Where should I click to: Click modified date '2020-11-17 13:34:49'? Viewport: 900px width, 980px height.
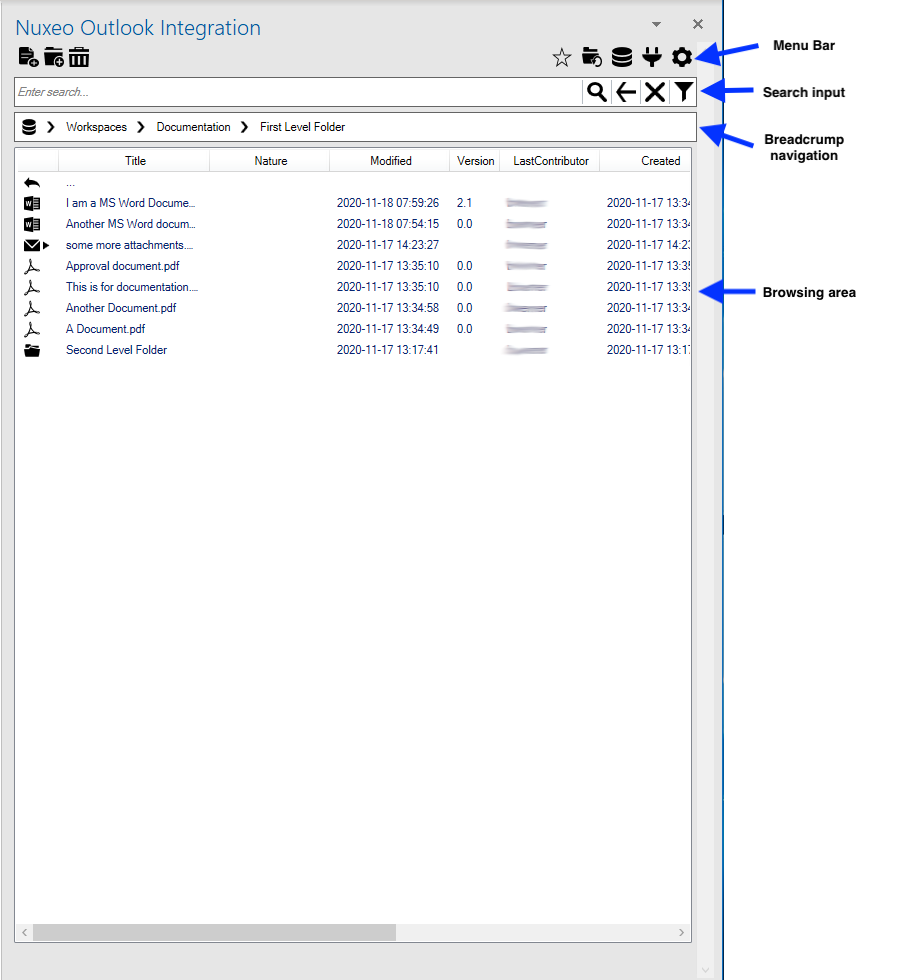388,329
